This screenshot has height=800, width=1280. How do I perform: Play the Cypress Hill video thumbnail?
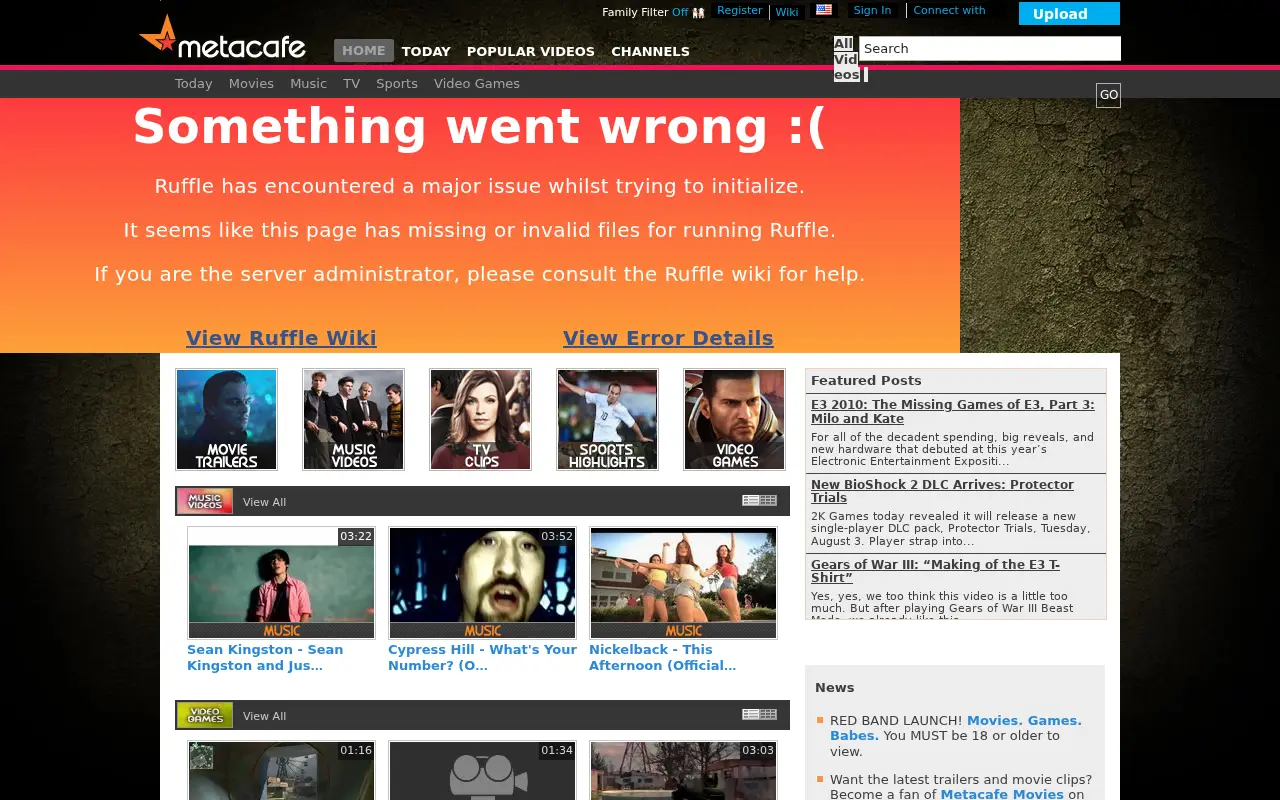coord(482,583)
